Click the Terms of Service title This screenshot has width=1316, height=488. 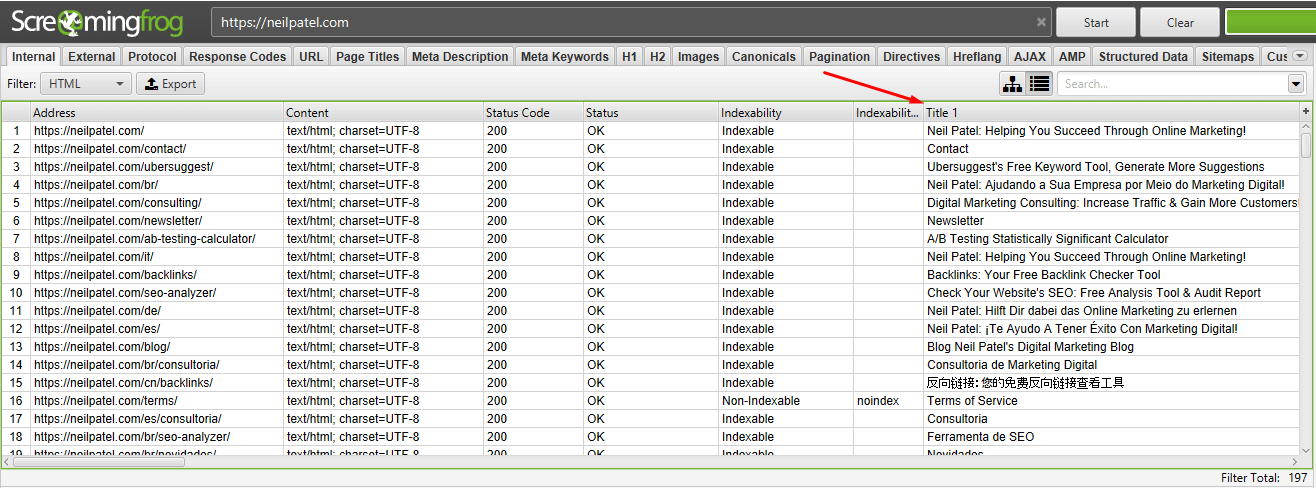click(972, 401)
